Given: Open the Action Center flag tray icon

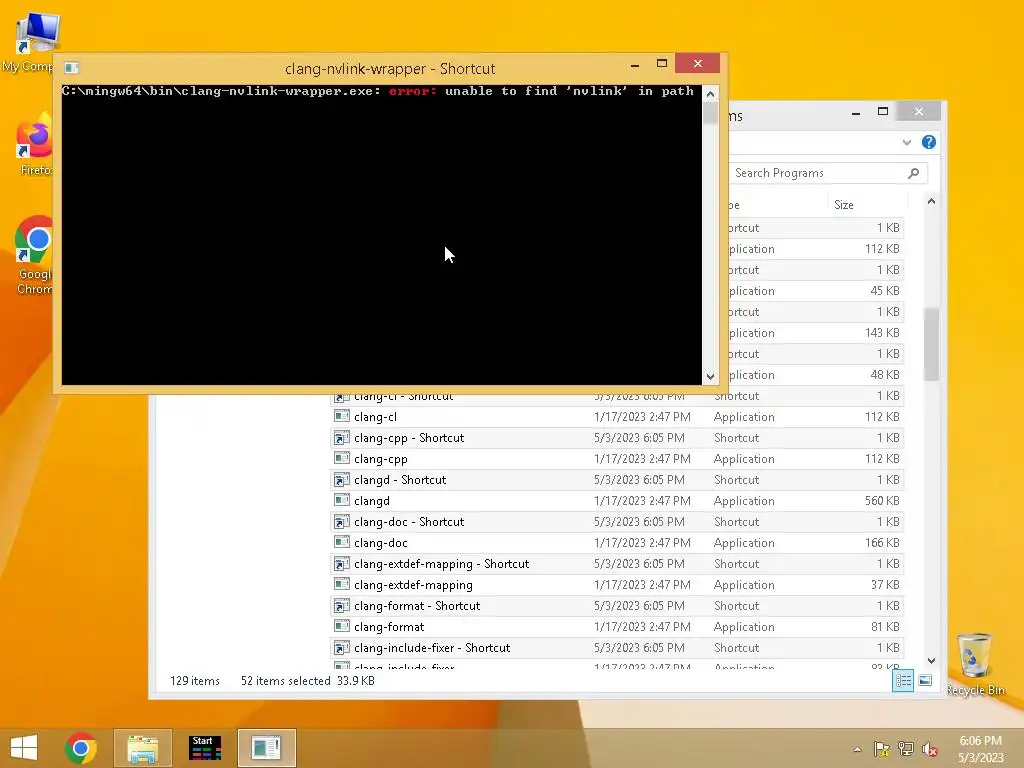Looking at the screenshot, I should (x=882, y=749).
